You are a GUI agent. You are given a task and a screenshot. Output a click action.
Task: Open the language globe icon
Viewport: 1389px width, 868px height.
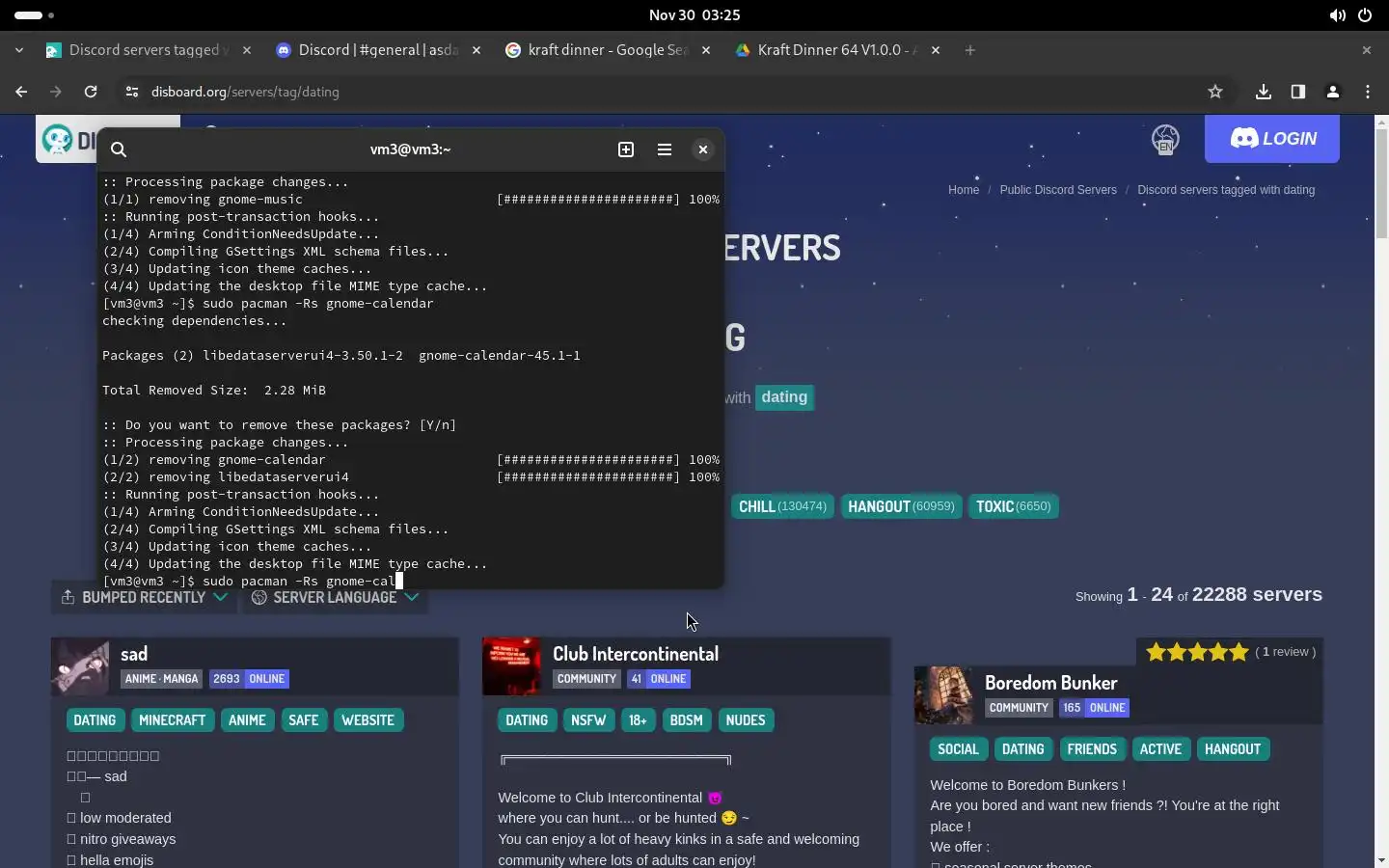coord(1165,140)
